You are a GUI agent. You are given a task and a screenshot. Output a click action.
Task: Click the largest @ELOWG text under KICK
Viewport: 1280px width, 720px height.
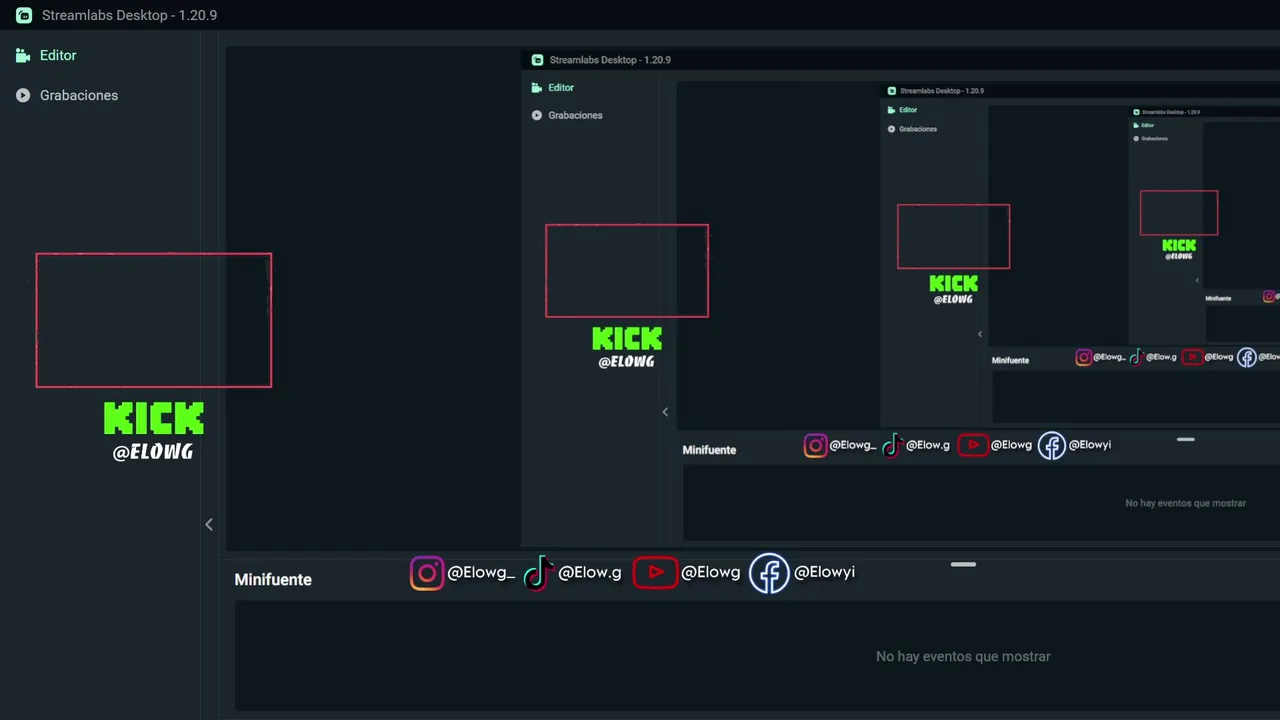[153, 452]
